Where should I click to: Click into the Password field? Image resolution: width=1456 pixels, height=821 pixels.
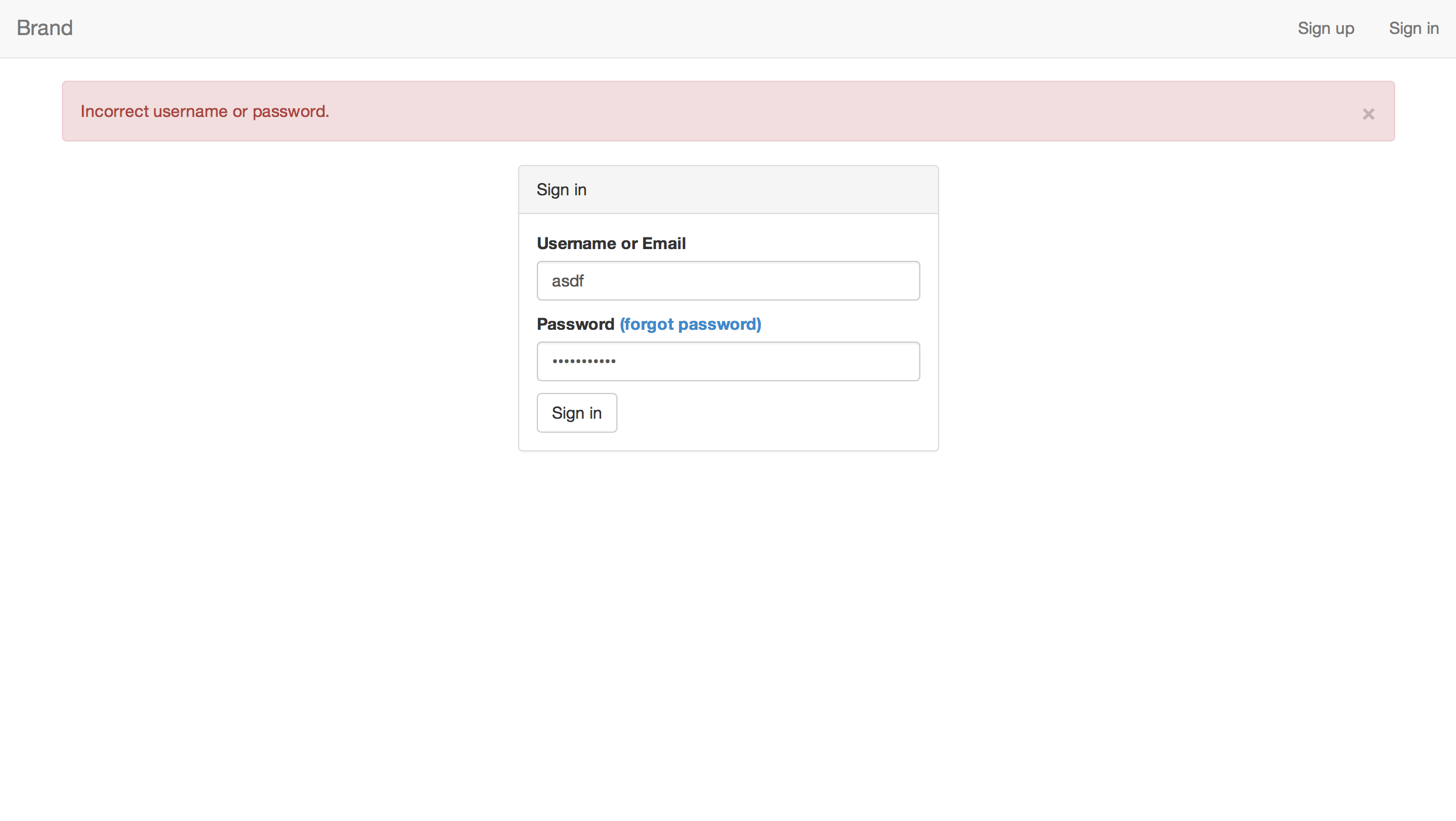click(728, 361)
